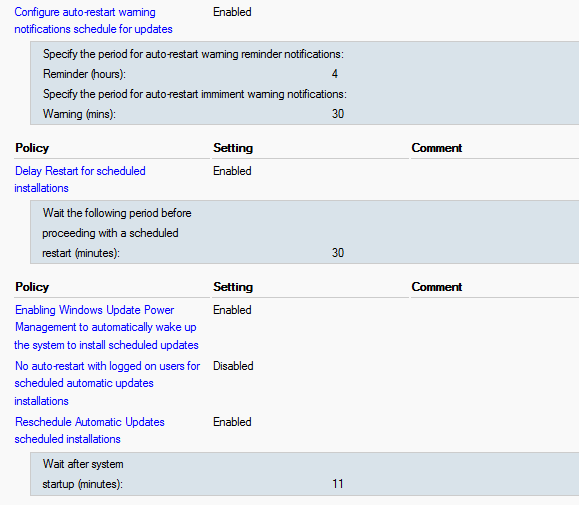Click Policy column header above Delay Restart
Screen dimensions: 579x505
tap(32, 148)
